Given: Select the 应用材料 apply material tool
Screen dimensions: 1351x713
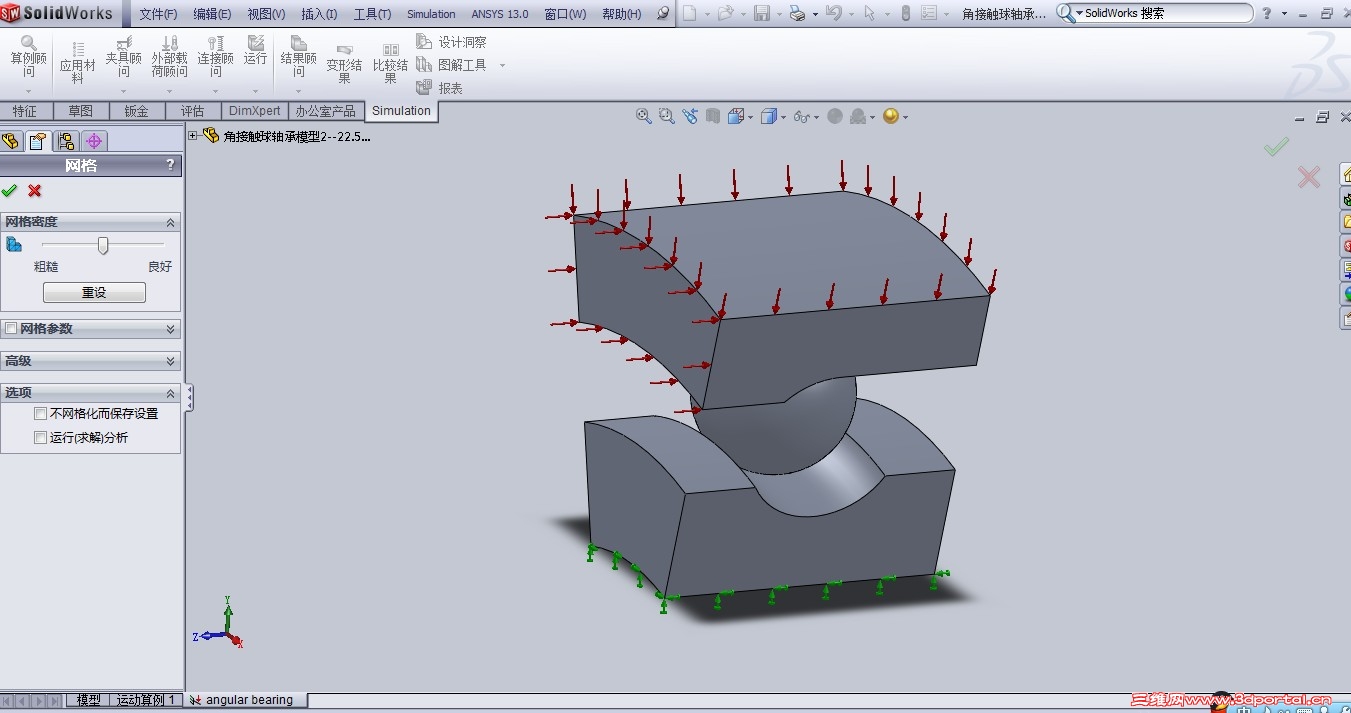Looking at the screenshot, I should click(77, 62).
